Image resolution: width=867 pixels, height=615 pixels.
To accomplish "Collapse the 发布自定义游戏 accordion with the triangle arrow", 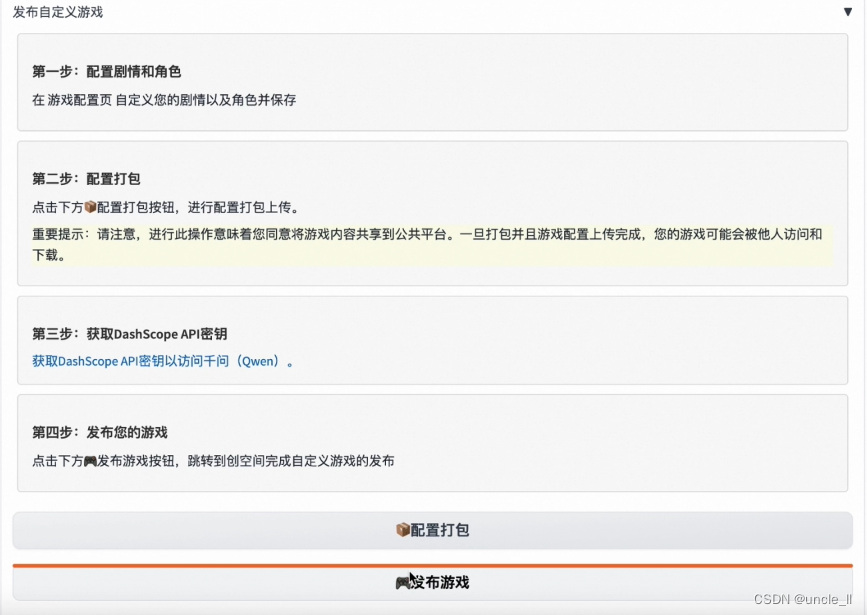I will tap(847, 11).
